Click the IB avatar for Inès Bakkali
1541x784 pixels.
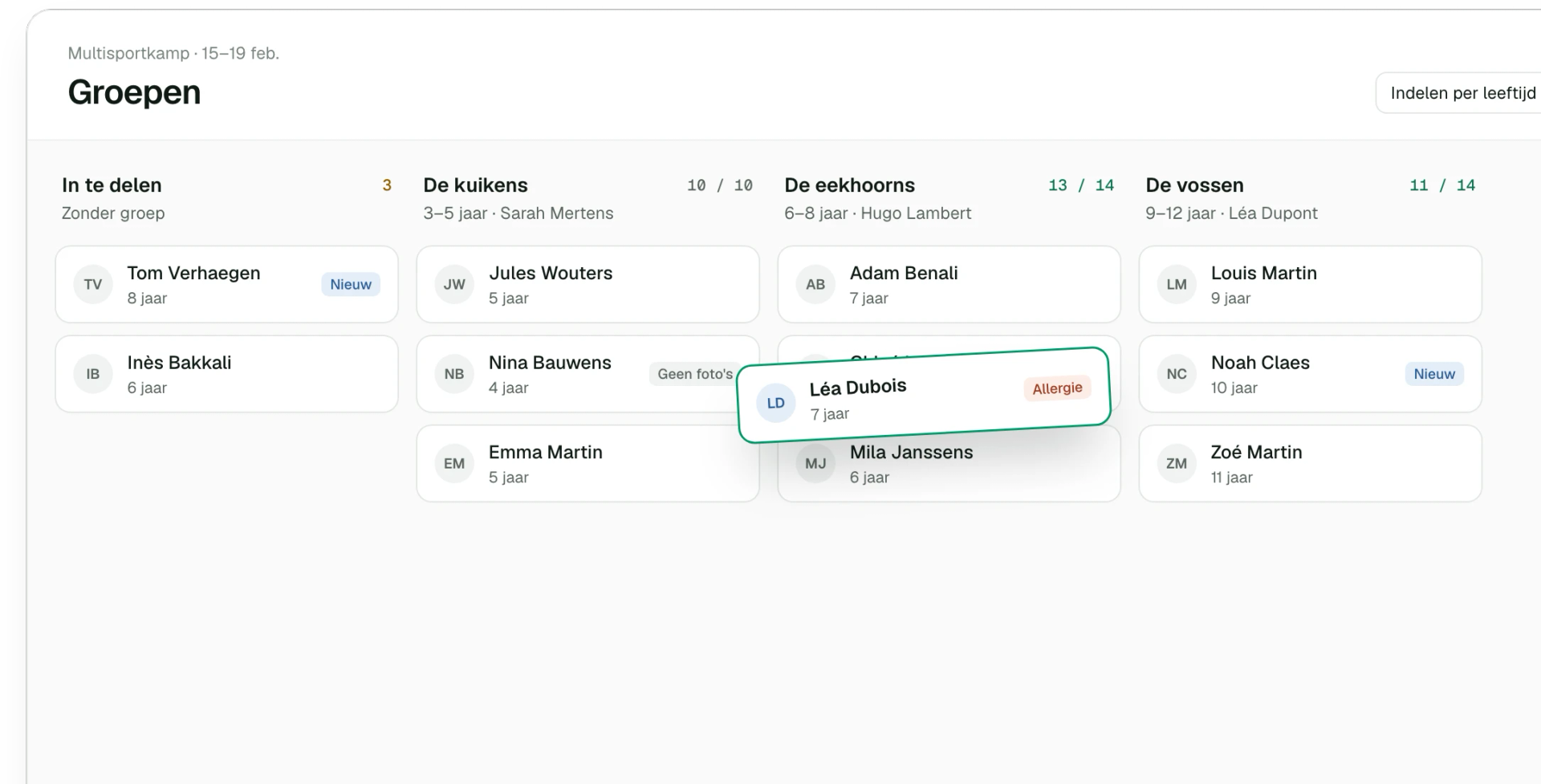coord(93,374)
